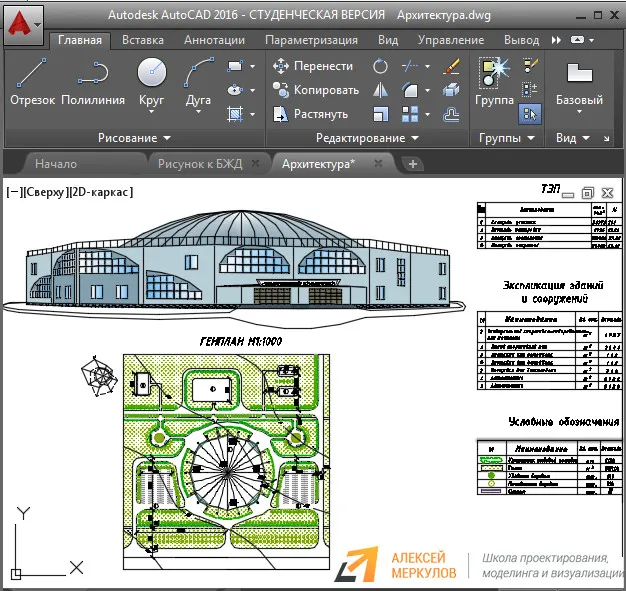
Task: Select the Круг circle tool
Action: (151, 80)
